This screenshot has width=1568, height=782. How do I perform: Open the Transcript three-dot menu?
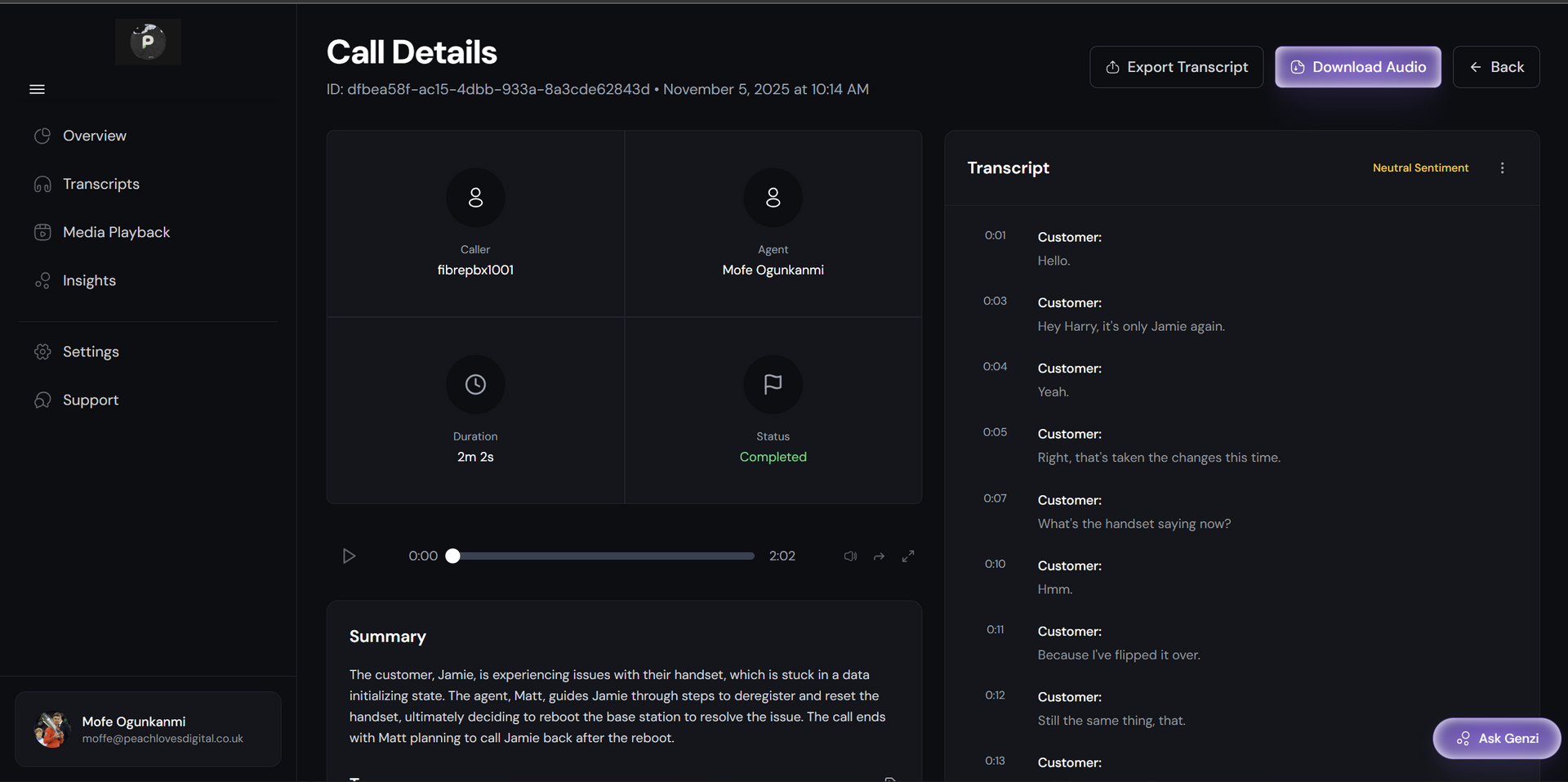click(x=1503, y=168)
